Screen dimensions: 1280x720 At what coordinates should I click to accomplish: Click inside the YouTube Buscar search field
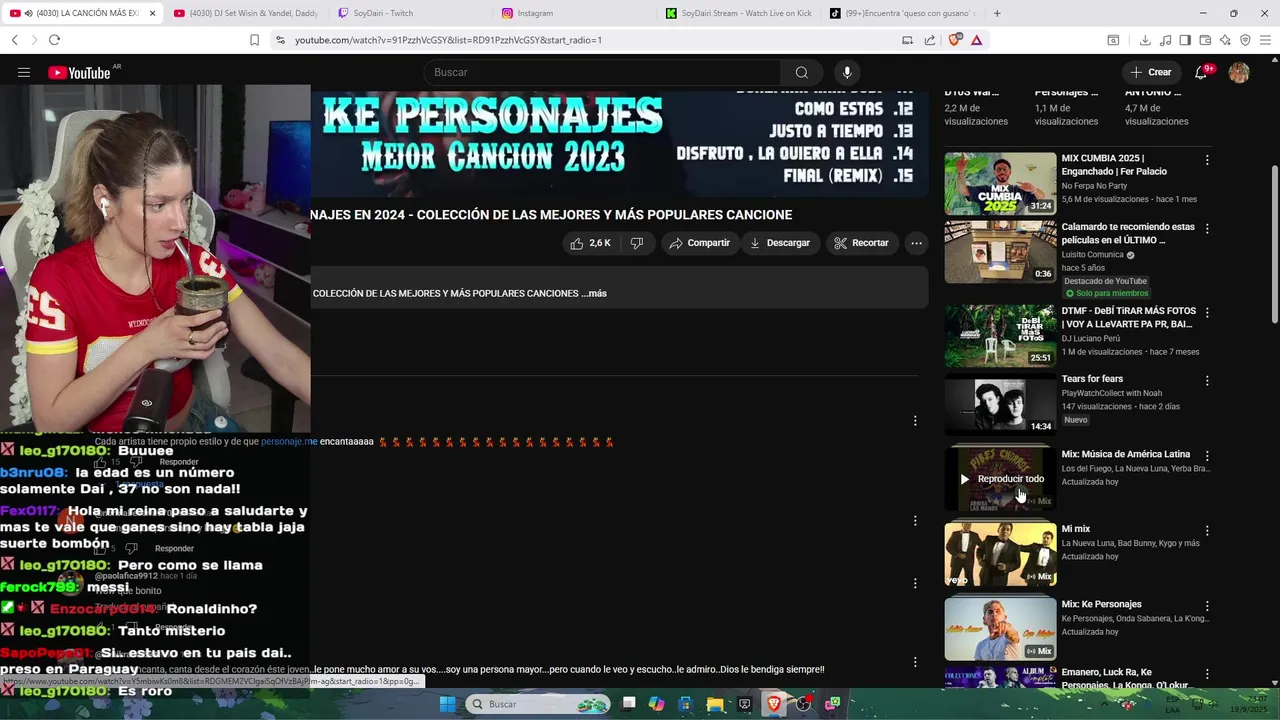click(x=602, y=72)
